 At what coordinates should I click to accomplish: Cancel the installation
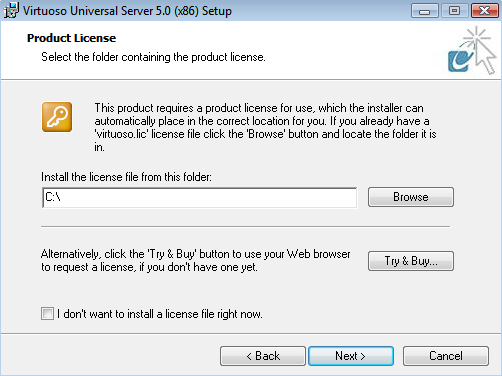[x=446, y=356]
